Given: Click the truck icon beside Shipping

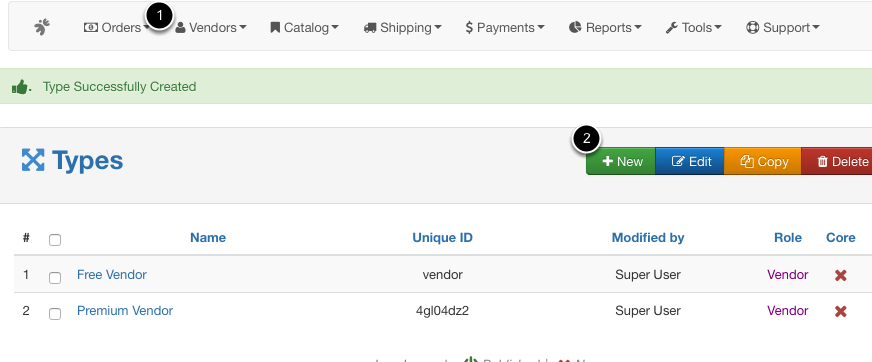Looking at the screenshot, I should [x=370, y=27].
